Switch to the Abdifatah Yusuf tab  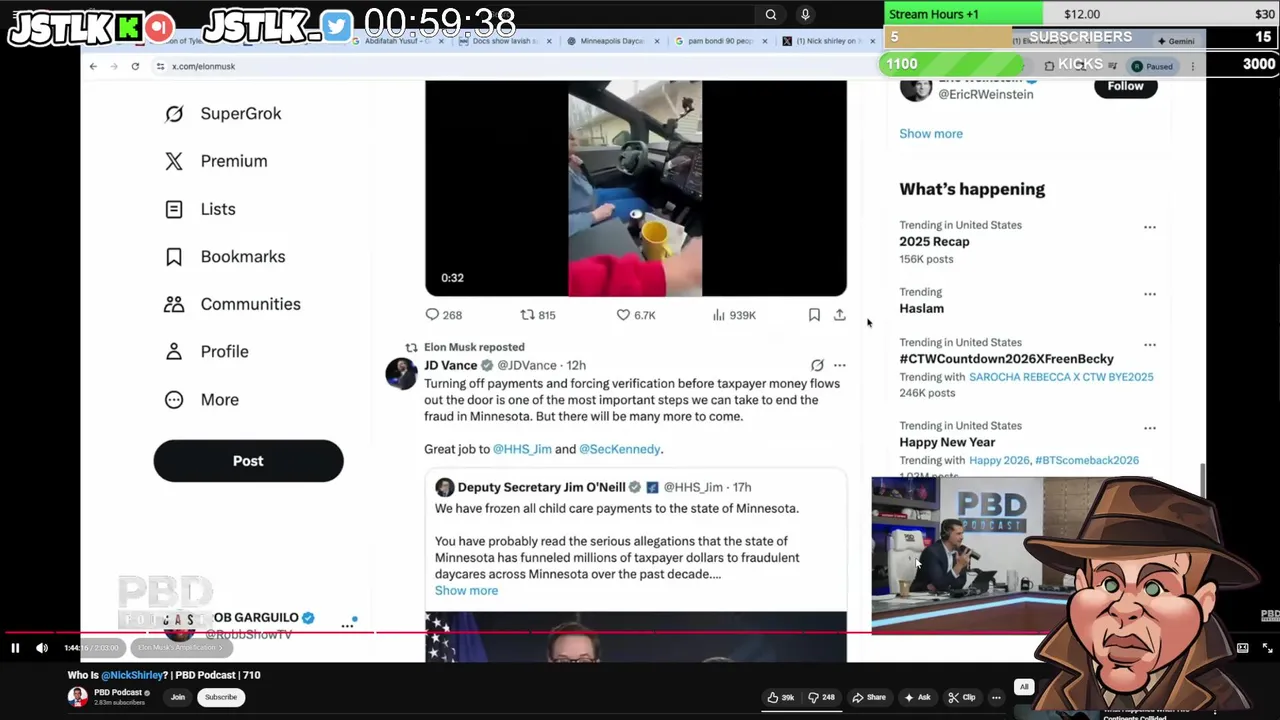396,41
